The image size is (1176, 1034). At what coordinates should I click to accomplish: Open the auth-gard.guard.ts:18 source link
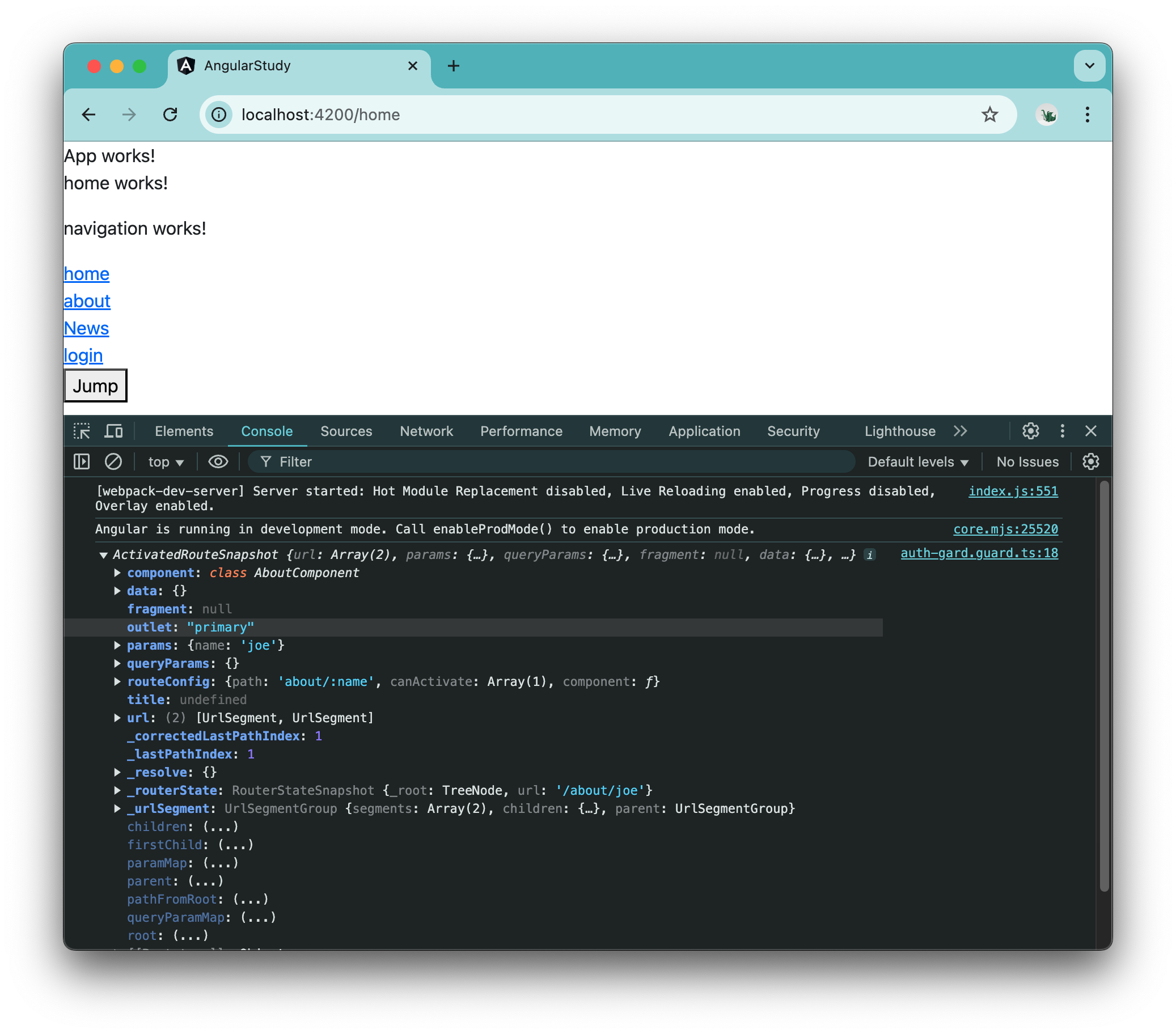[978, 553]
